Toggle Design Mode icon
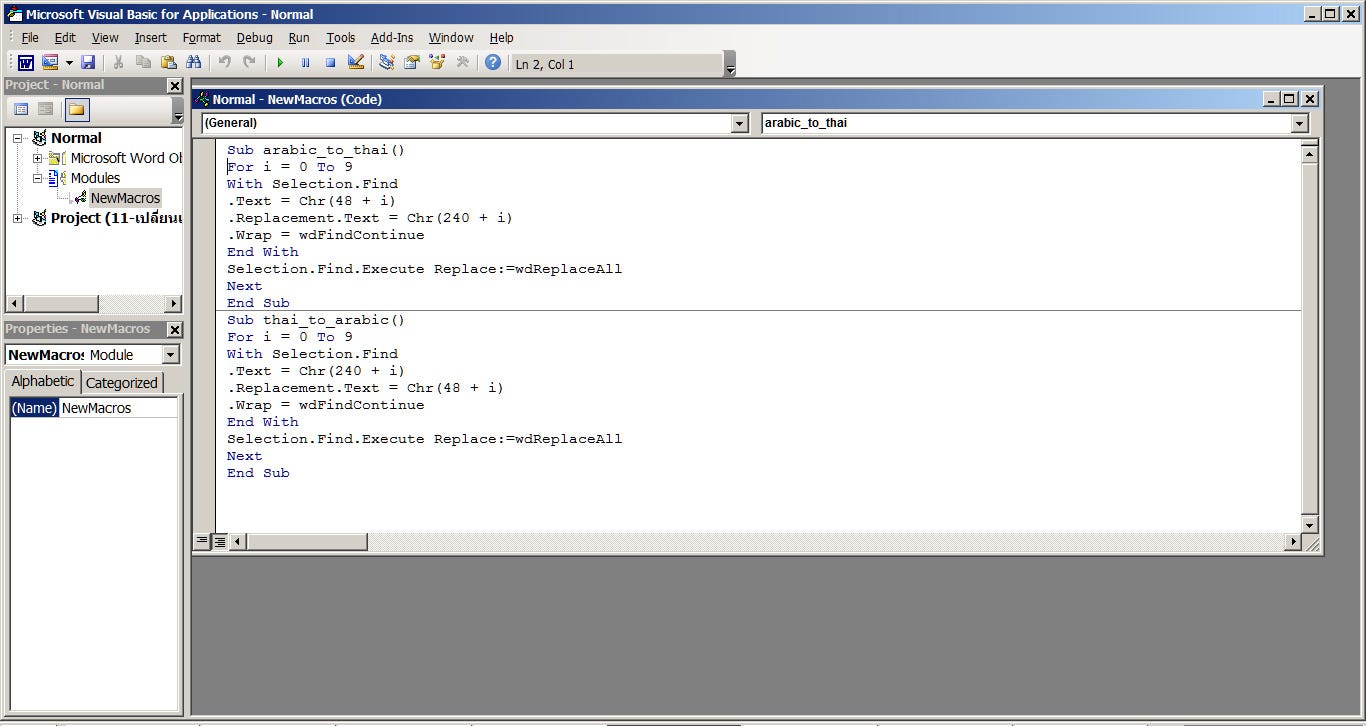1366x726 pixels. 355,63
